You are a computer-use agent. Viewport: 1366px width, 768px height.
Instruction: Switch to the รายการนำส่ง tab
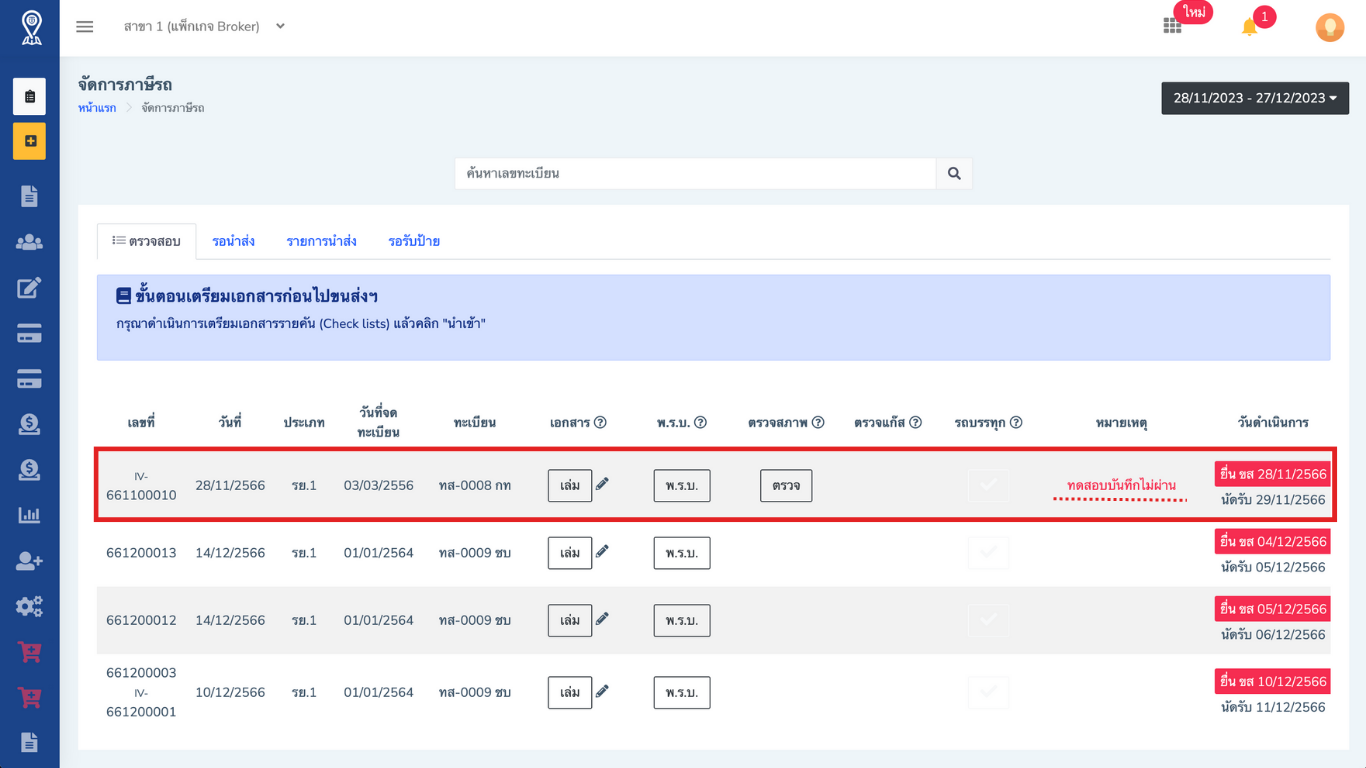[322, 241]
